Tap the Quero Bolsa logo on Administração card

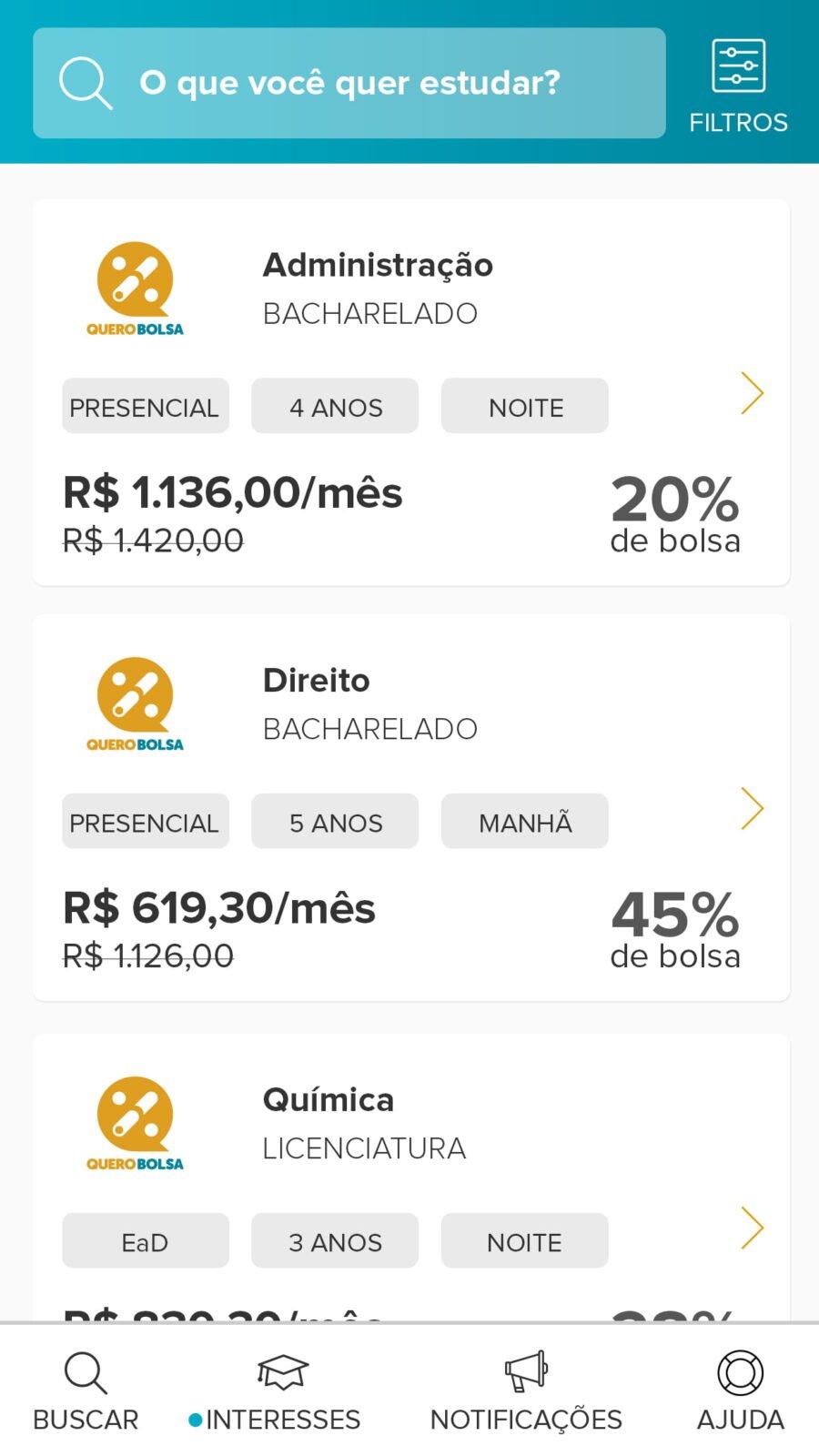click(136, 288)
